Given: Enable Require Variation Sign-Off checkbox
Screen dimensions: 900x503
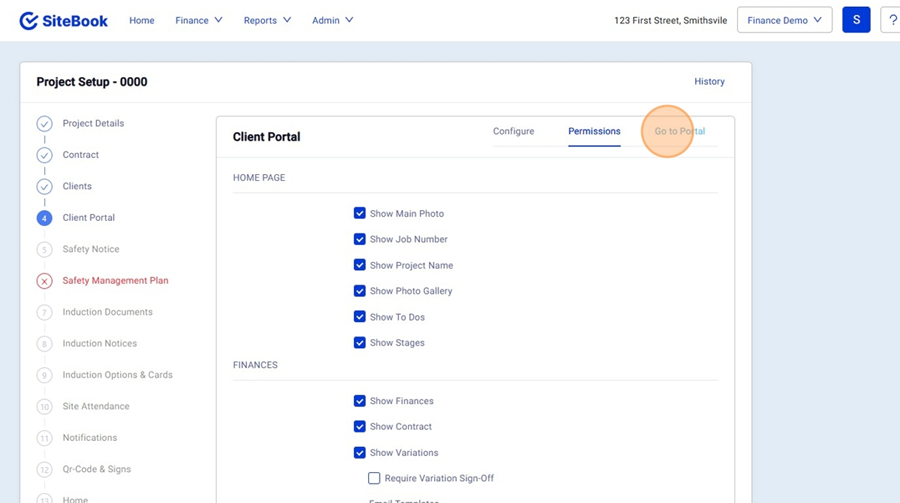Looking at the screenshot, I should click(374, 478).
